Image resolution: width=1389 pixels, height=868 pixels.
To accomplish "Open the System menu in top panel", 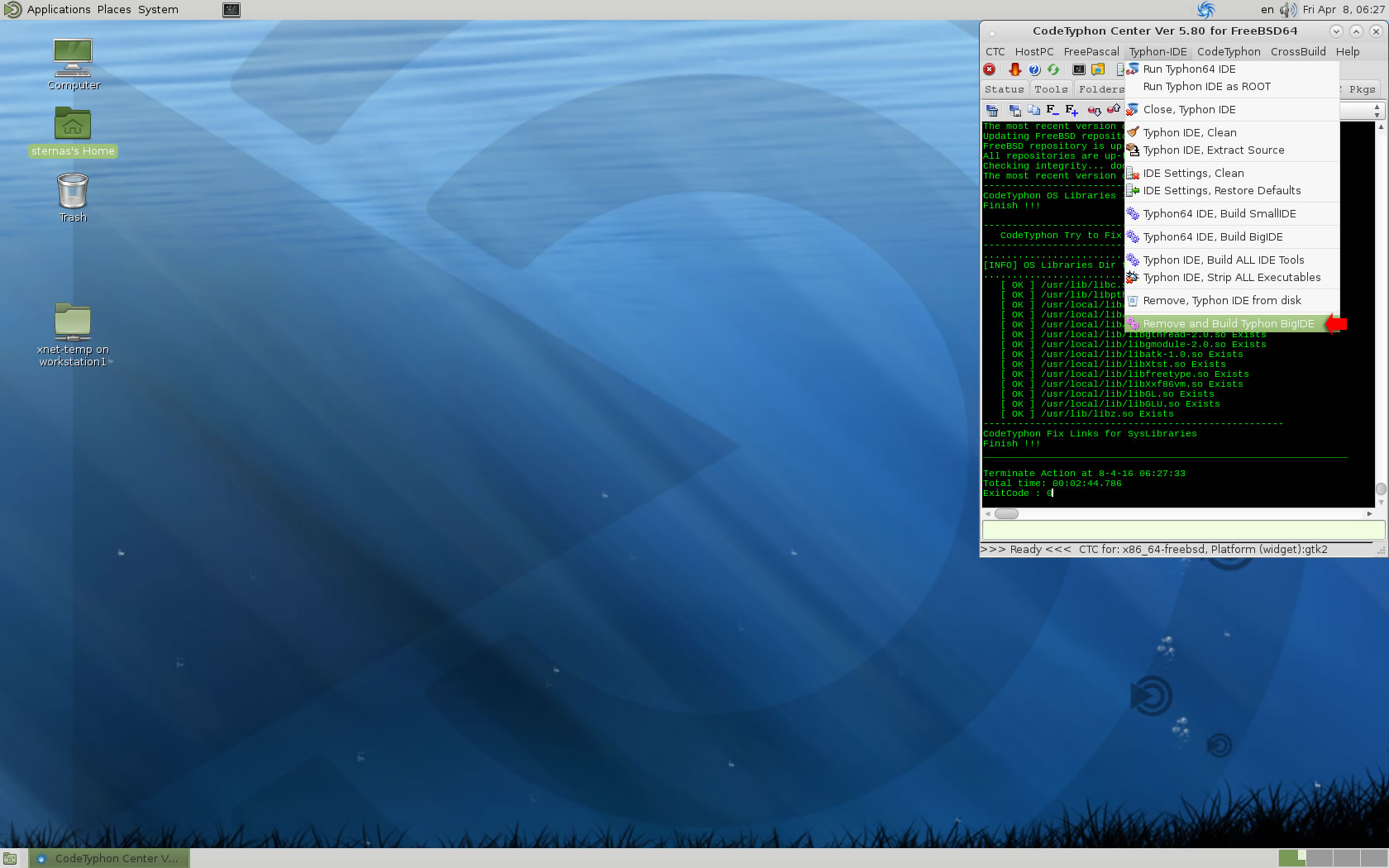I will [x=158, y=10].
